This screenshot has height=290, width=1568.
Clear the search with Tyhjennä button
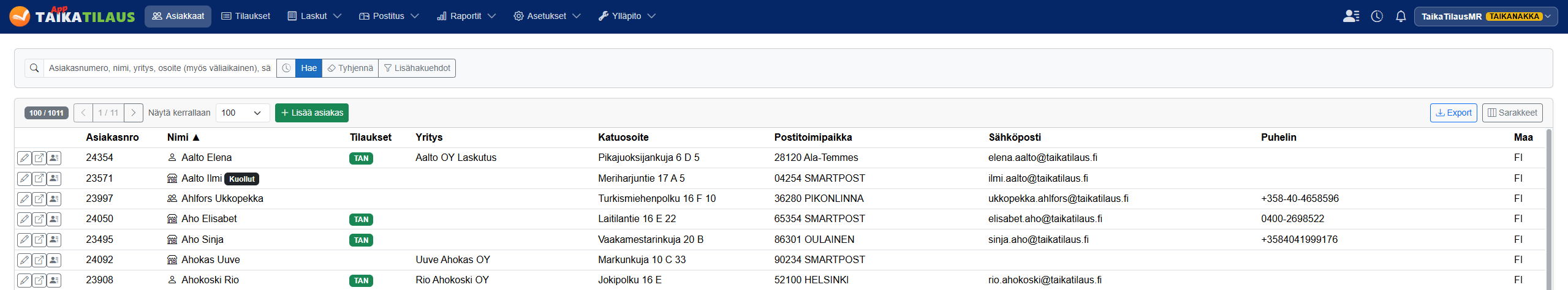coord(350,68)
